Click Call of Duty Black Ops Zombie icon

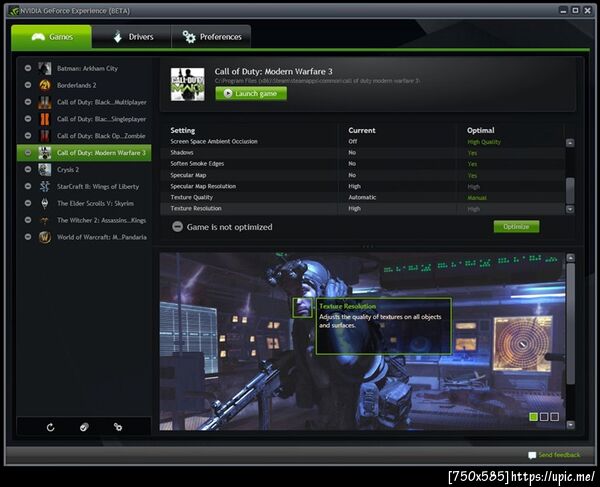(x=45, y=136)
